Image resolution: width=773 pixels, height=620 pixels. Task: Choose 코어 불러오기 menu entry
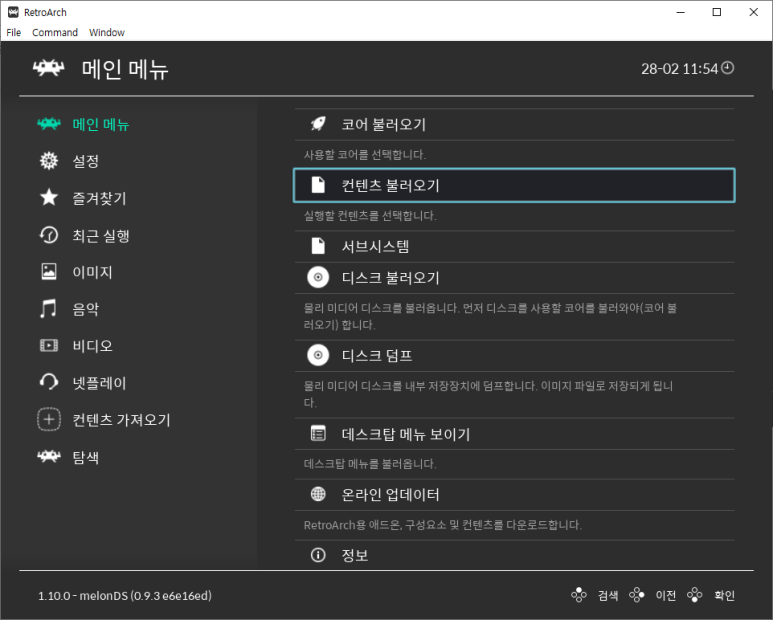click(x=514, y=124)
